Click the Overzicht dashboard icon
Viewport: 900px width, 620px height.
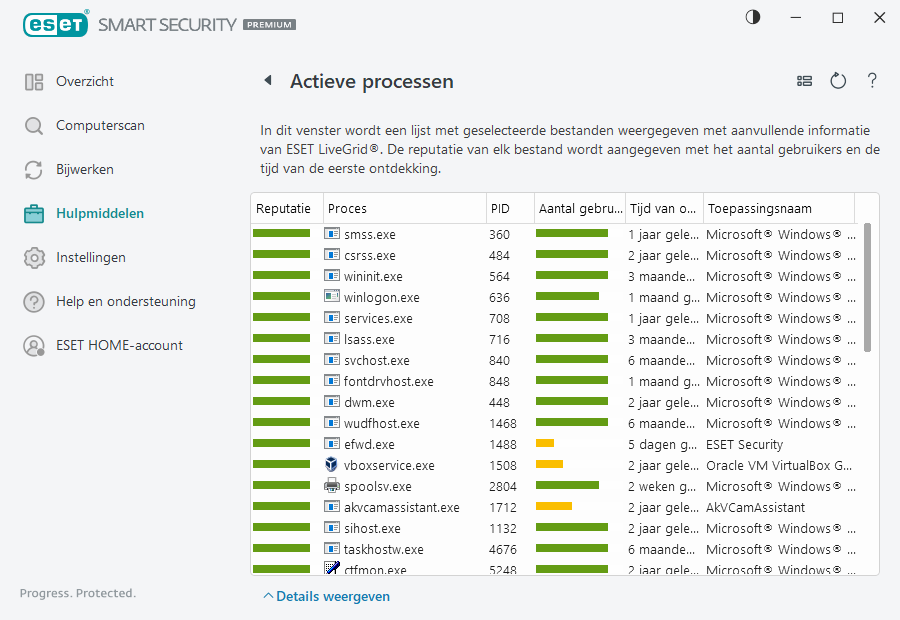(34, 82)
